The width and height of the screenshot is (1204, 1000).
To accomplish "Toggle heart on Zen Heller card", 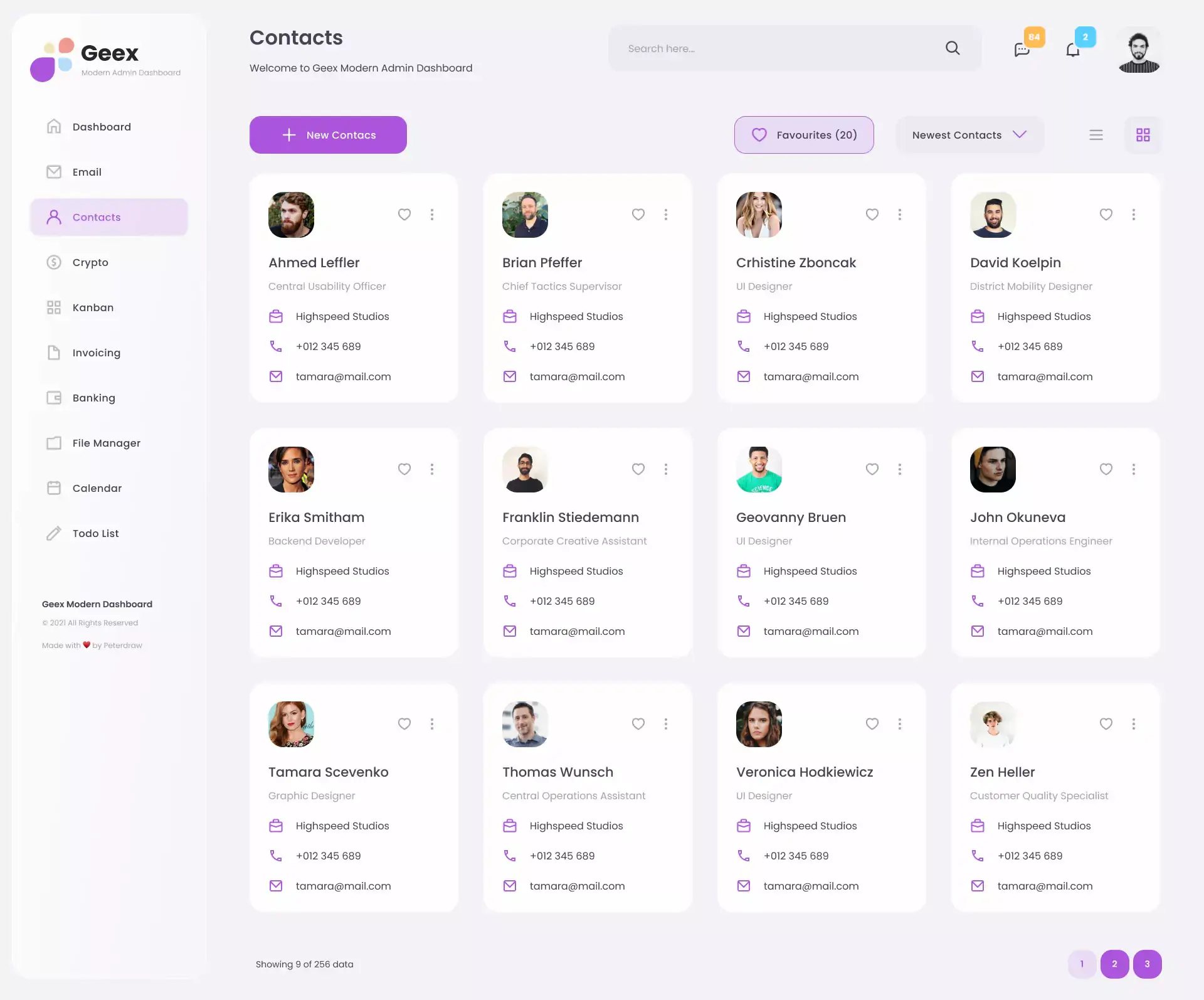I will coord(1106,724).
